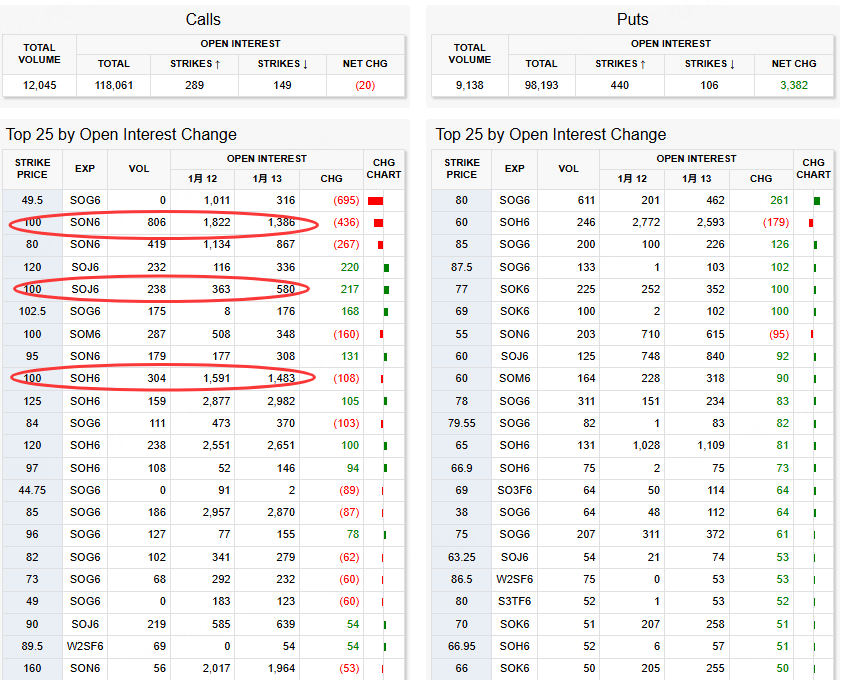Click the Puts Top 25 by Open Interest Change heading
This screenshot has height=680, width=841.
click(551, 134)
